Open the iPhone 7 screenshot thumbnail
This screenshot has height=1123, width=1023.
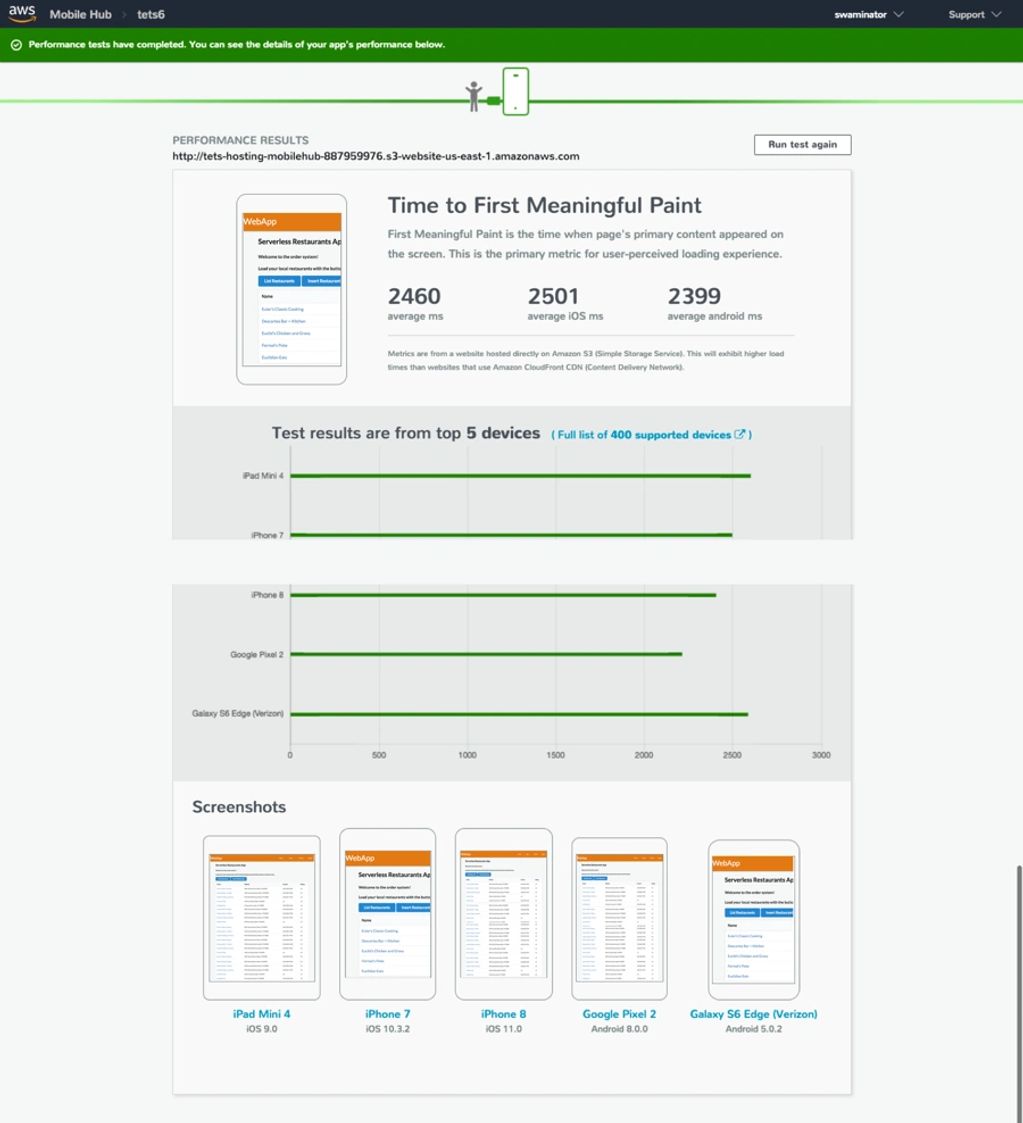click(x=388, y=913)
